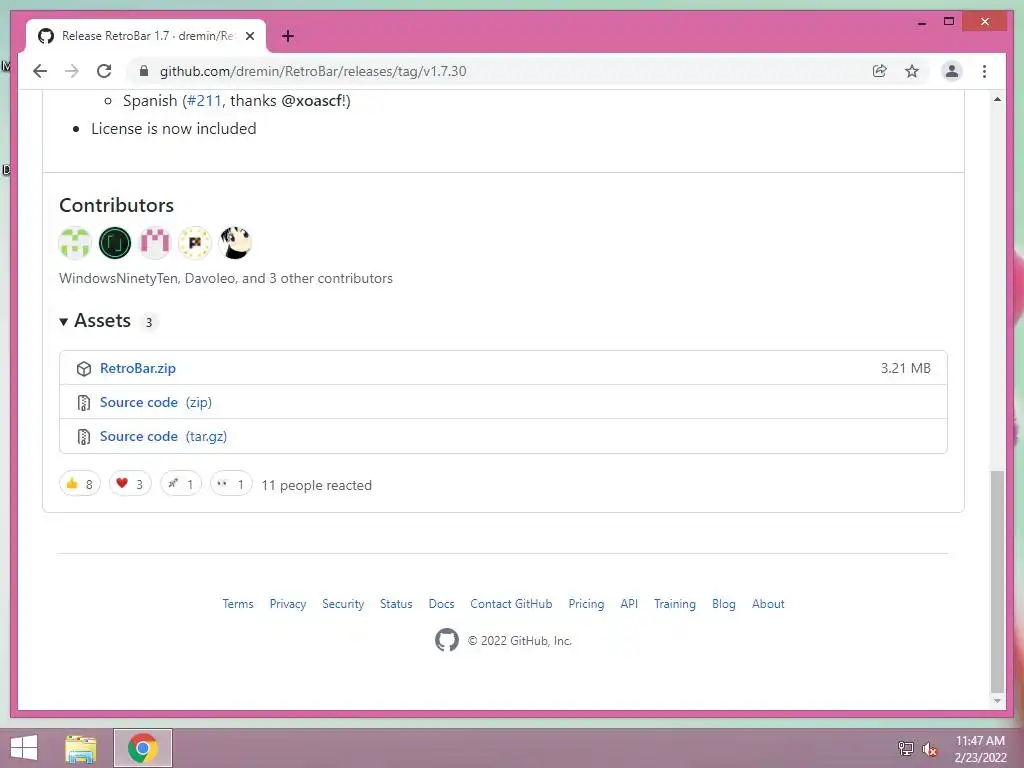The height and width of the screenshot is (768, 1024).
Task: Click the vertical scrollbar thumb
Action: tap(997, 581)
